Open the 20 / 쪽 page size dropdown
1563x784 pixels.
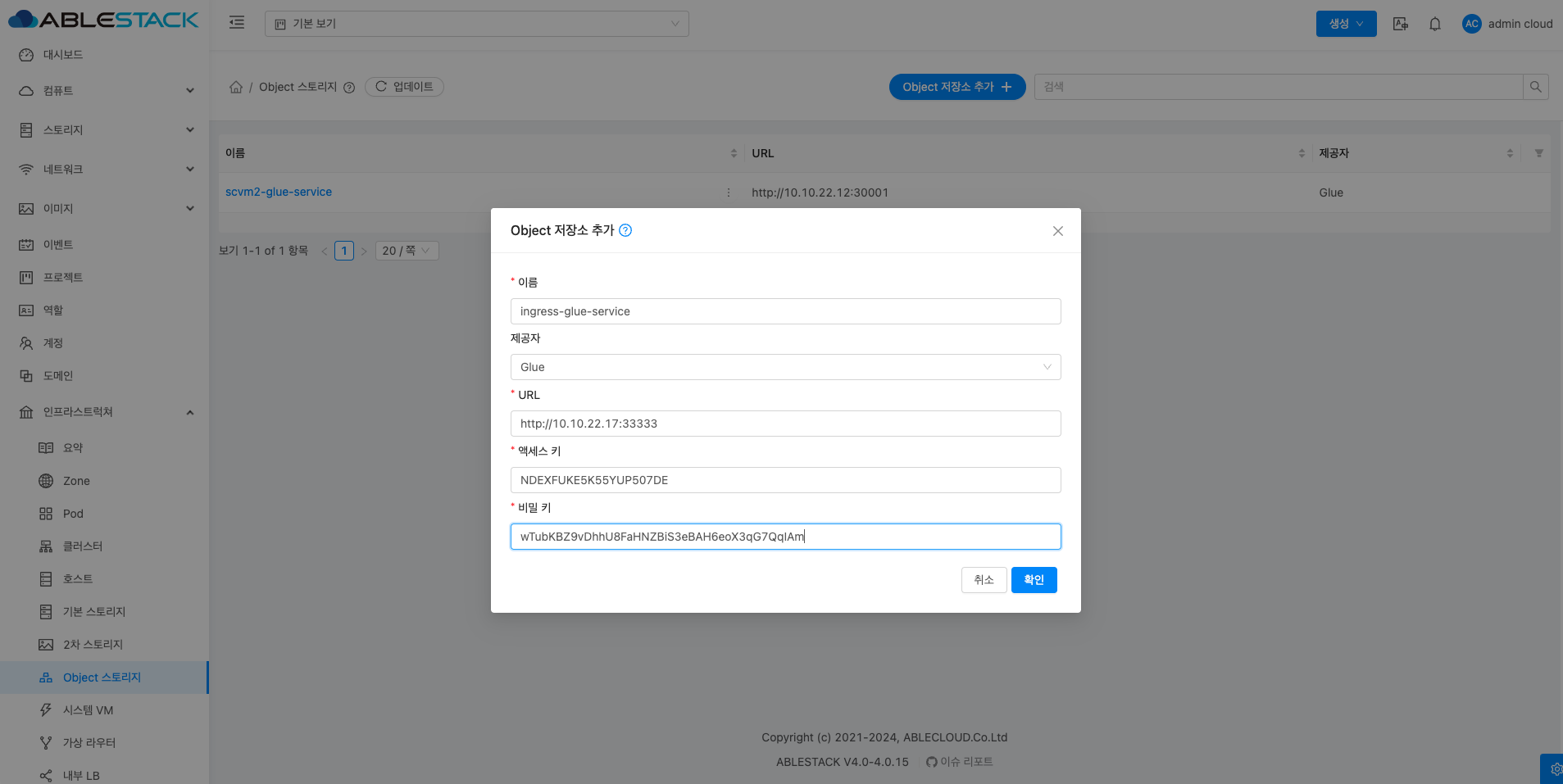(x=407, y=251)
